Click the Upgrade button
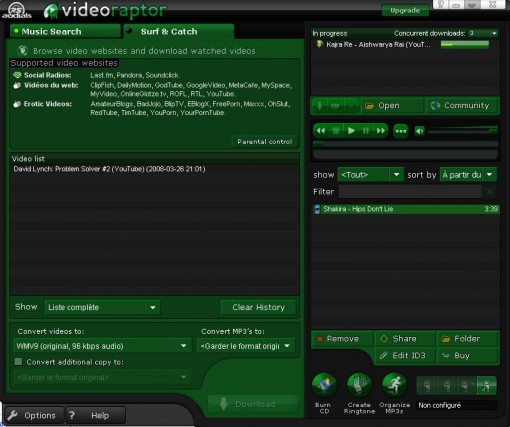 [x=405, y=10]
